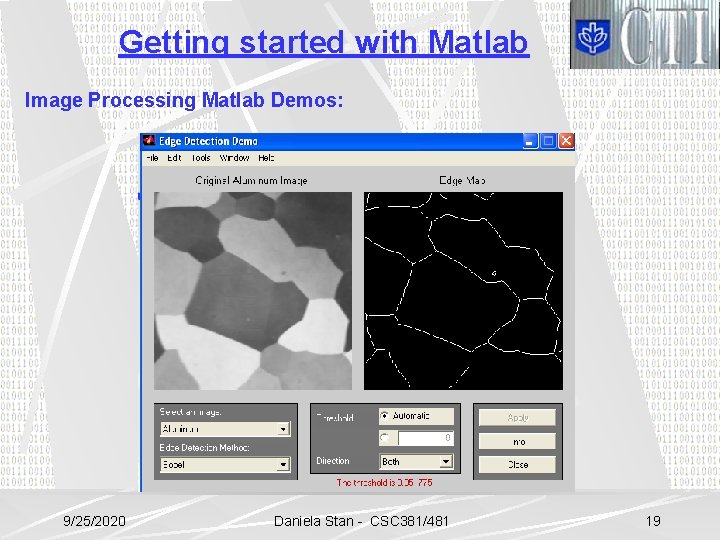This screenshot has width=720, height=540.
Task: Click the 'Daniela Stan - CSC381/481' footer
Action: click(361, 521)
